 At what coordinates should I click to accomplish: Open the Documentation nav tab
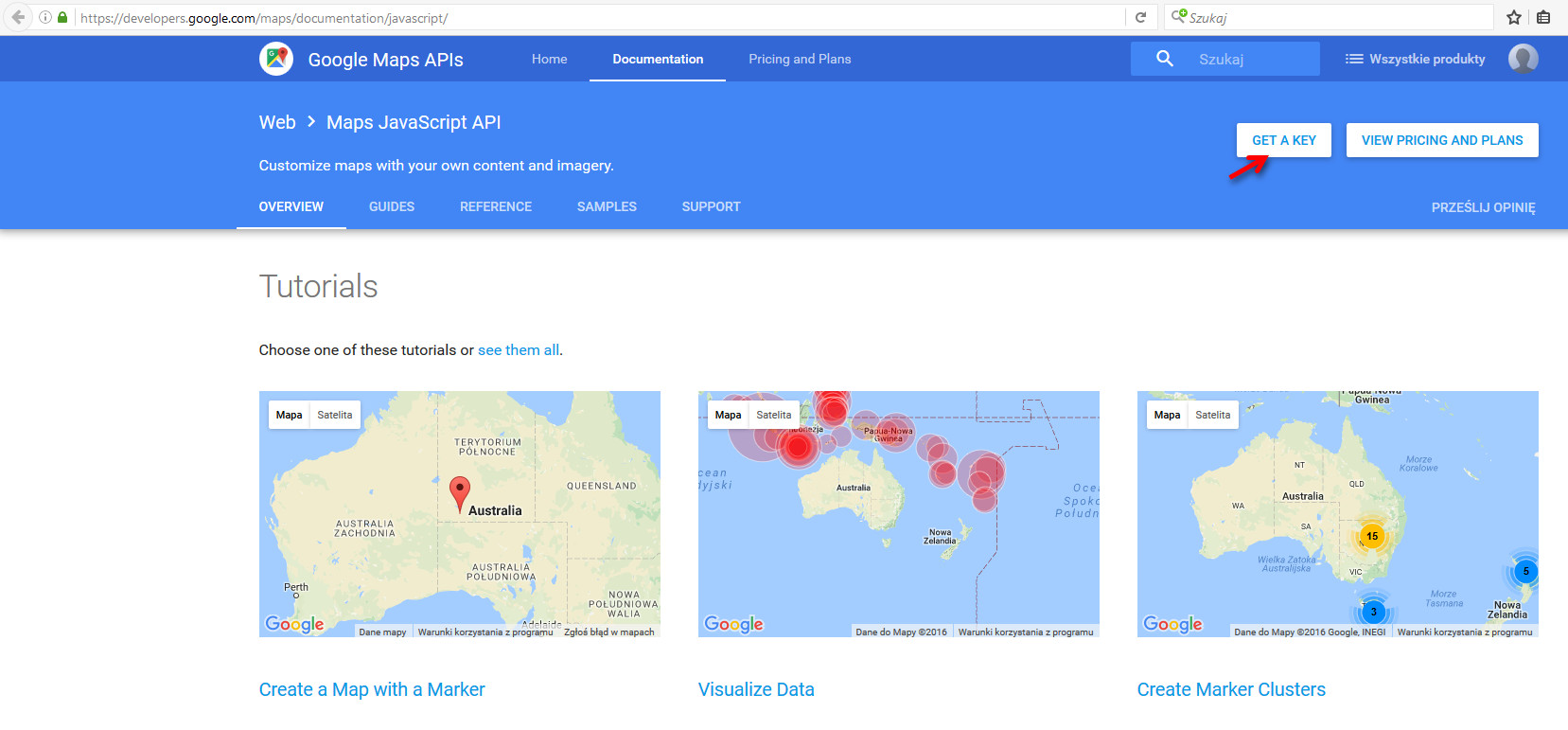pos(658,59)
